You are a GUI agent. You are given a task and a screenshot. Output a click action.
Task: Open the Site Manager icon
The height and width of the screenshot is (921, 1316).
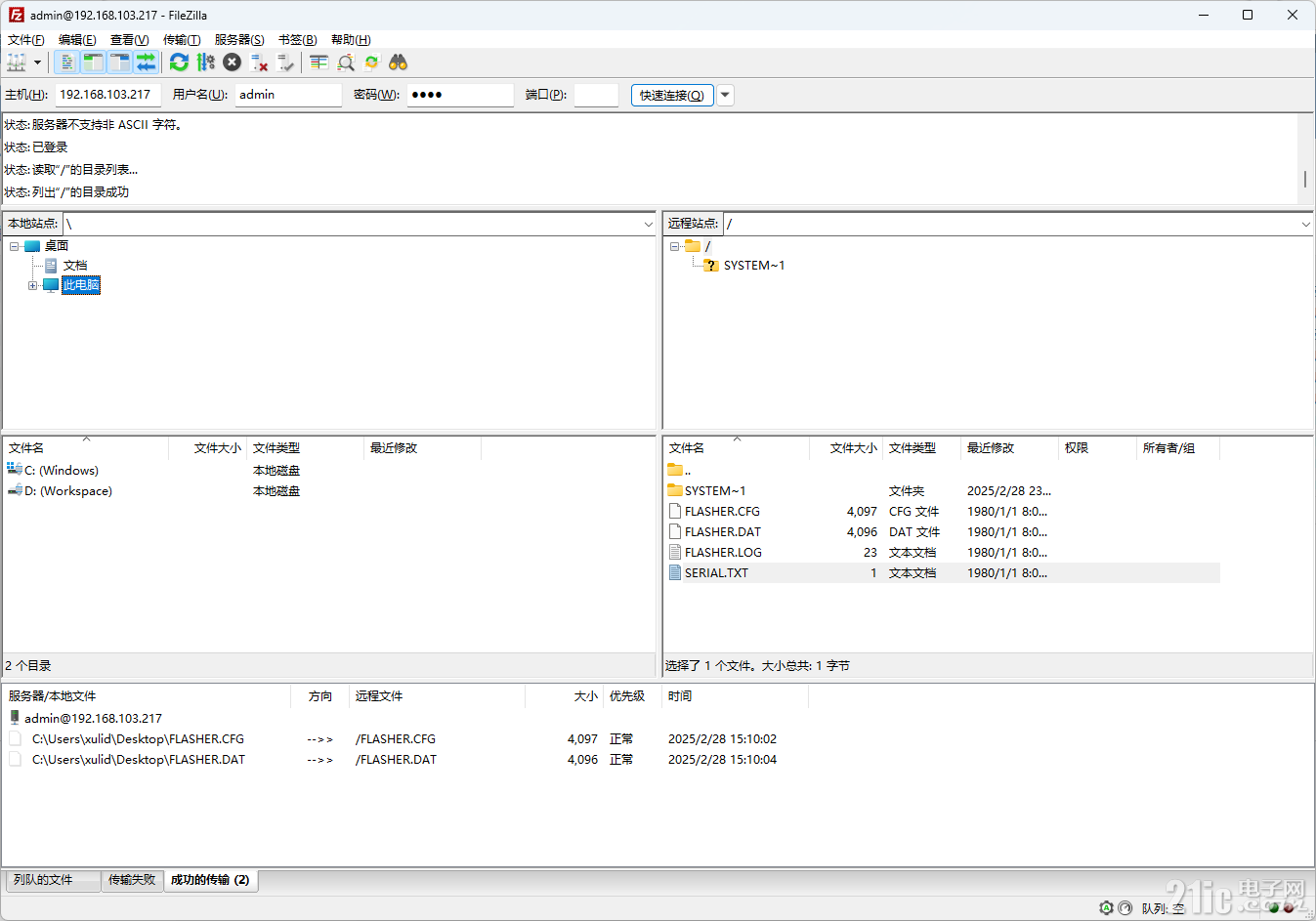pyautogui.click(x=17, y=63)
